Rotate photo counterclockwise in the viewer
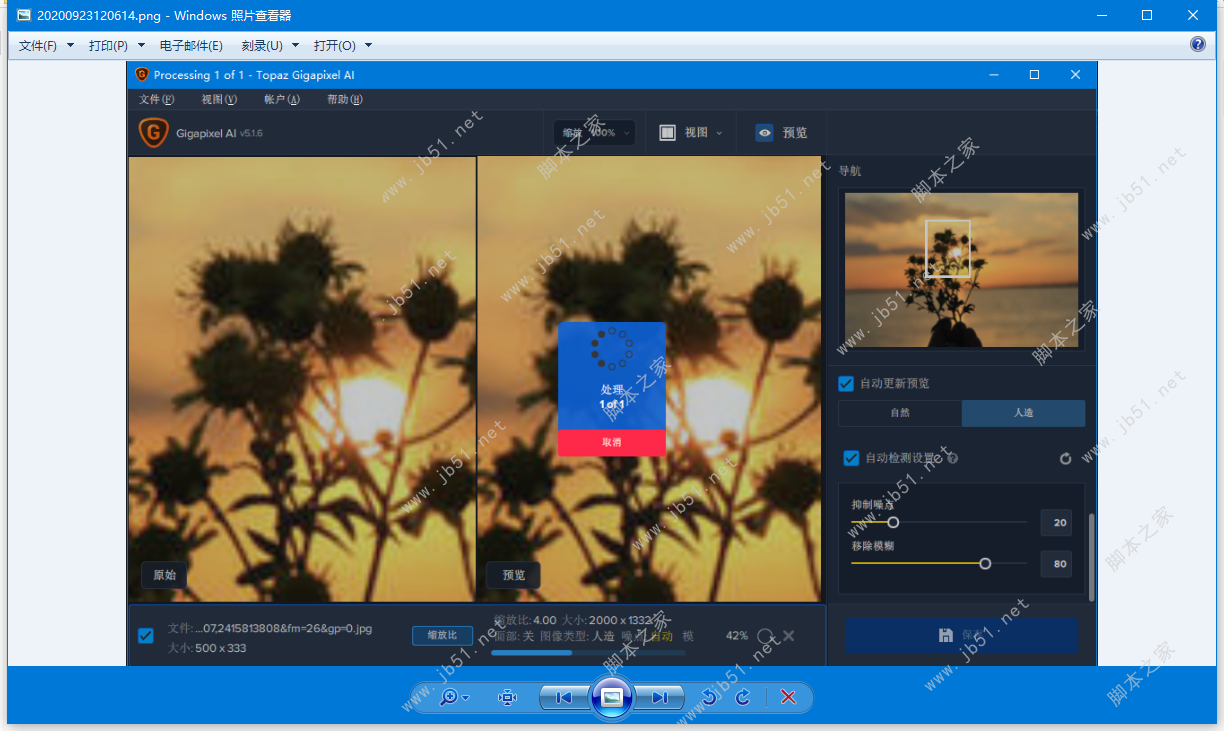Screen dimensions: 1224x731 710,698
